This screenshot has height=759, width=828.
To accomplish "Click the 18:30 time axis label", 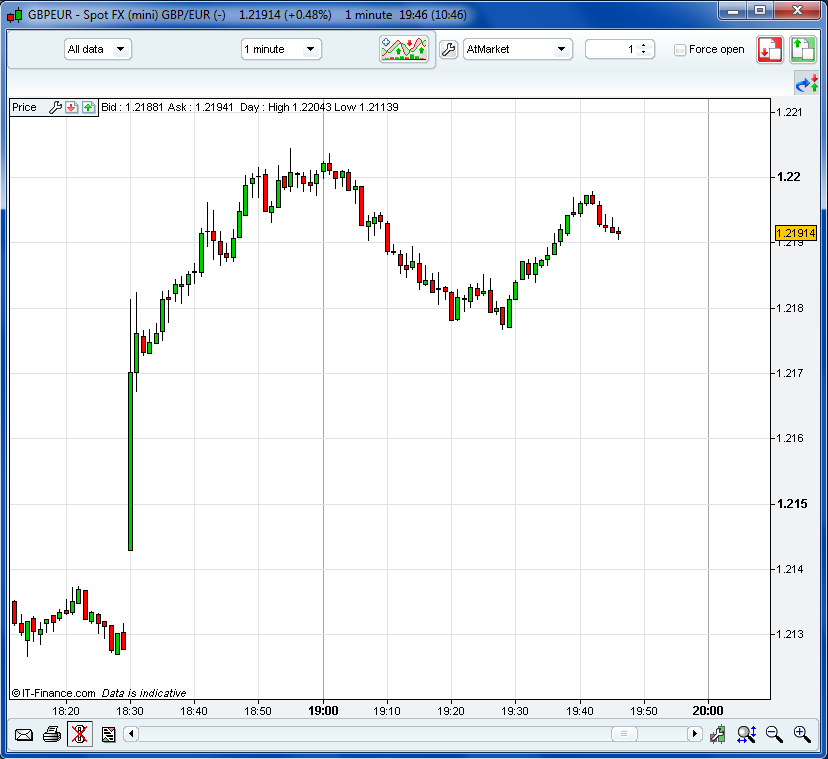I will (x=130, y=711).
